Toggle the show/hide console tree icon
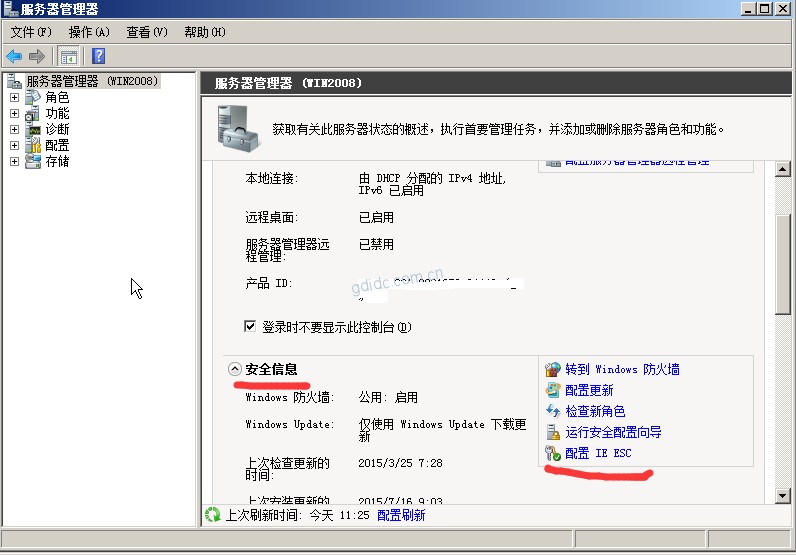The image size is (796, 555). point(69,56)
